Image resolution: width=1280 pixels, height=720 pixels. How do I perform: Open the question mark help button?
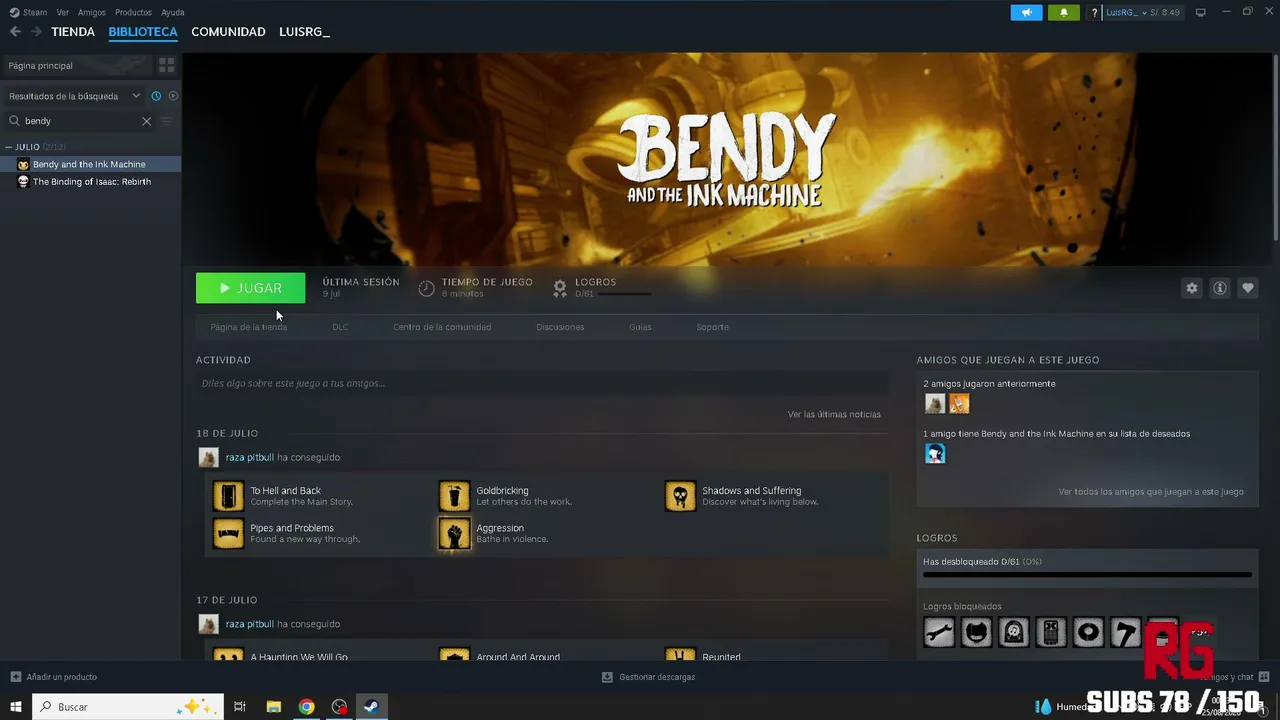click(x=1095, y=12)
